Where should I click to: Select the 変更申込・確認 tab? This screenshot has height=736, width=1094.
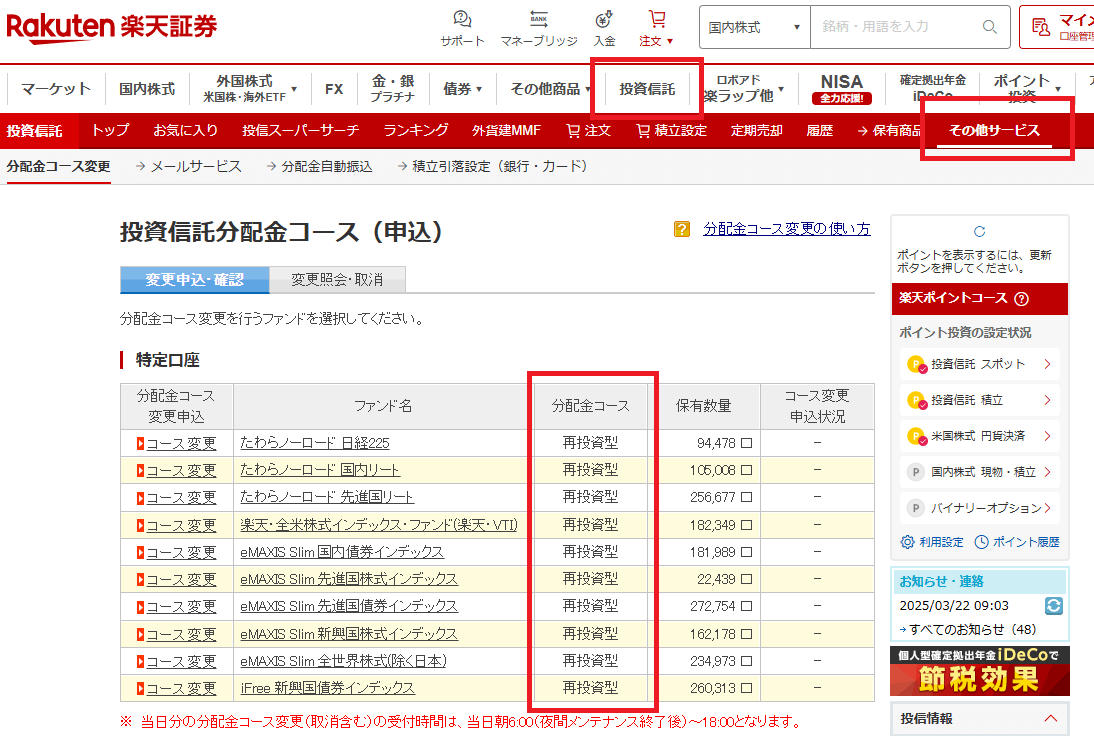pos(195,280)
